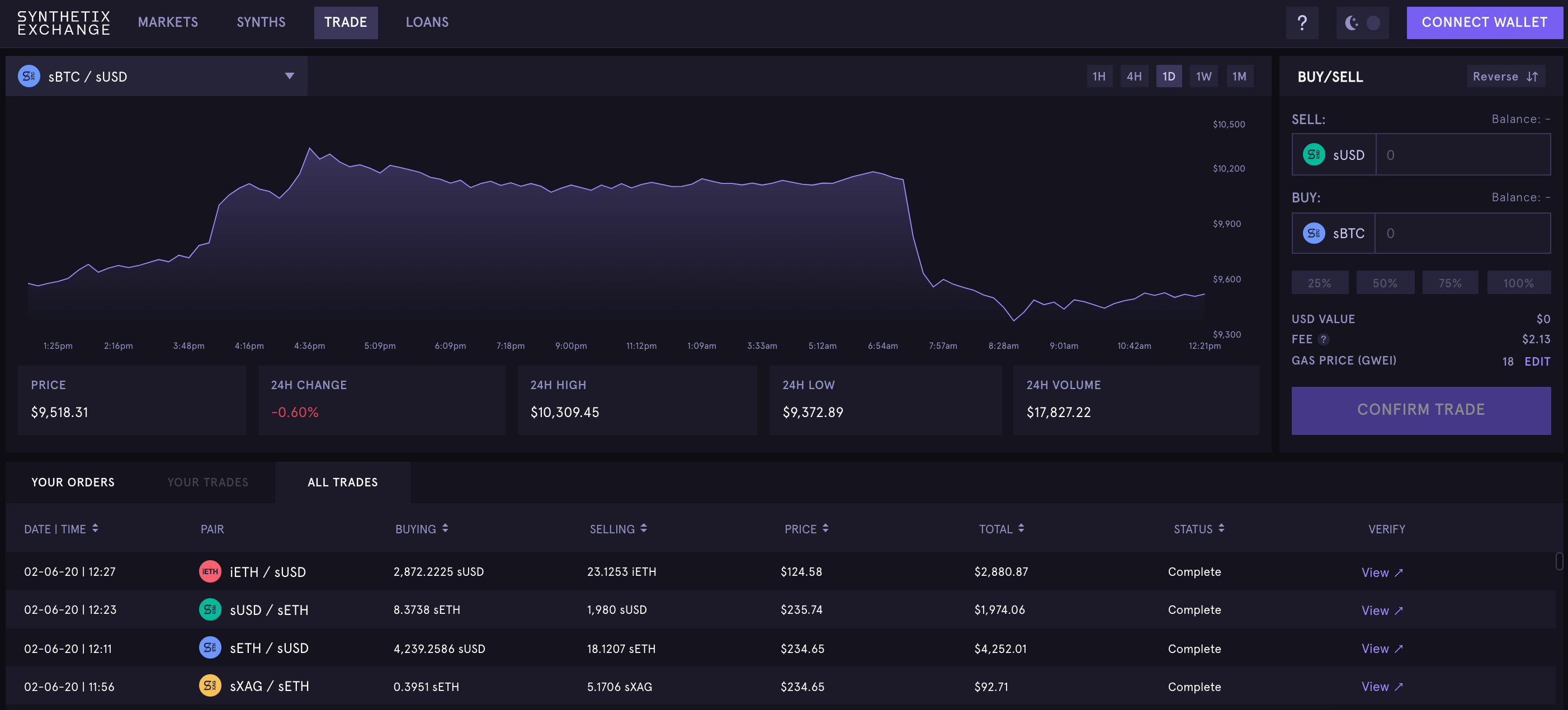
Task: Open the Loans menu item
Action: [x=427, y=22]
